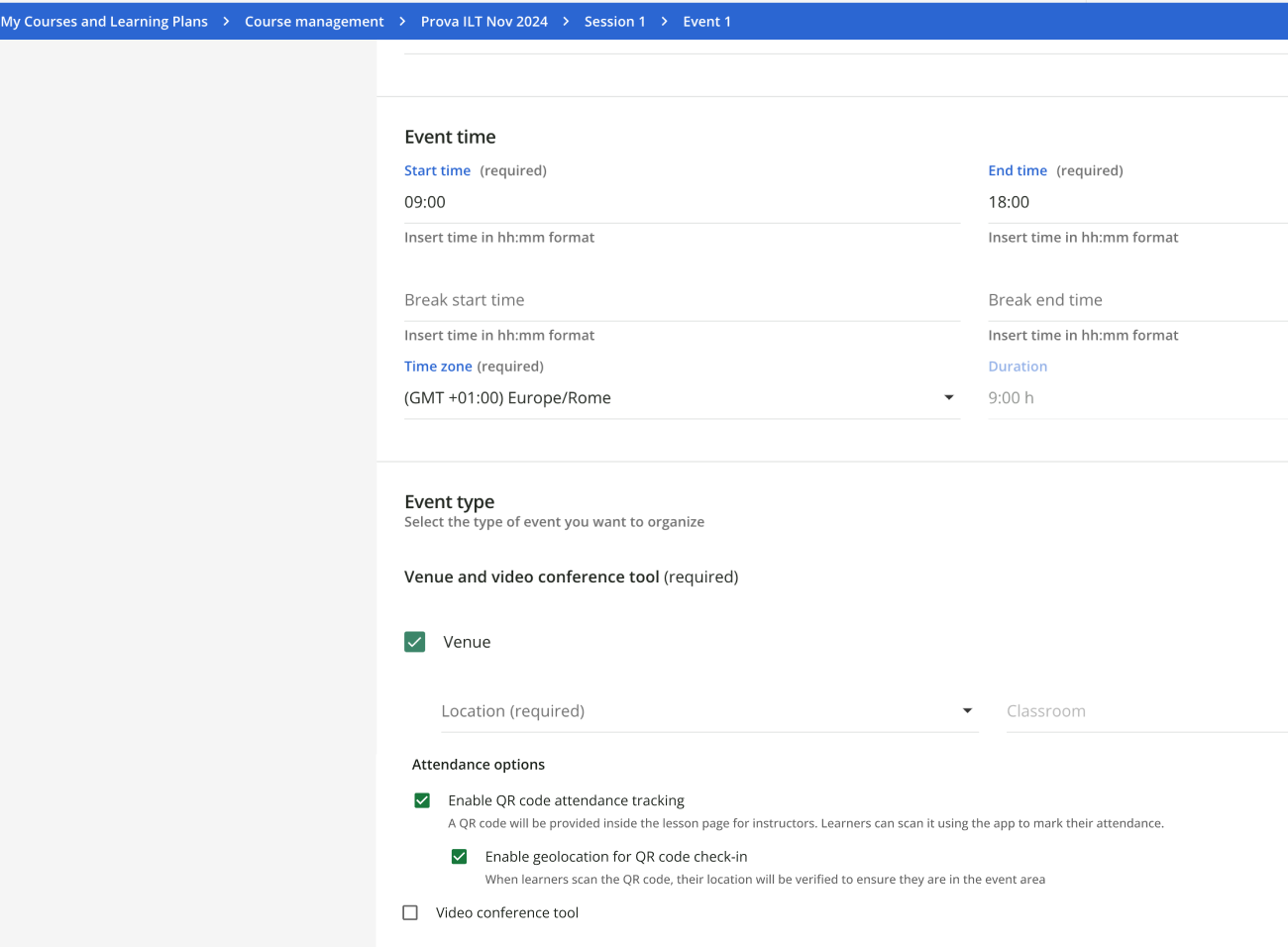This screenshot has width=1288, height=947.
Task: Enable the Video conference tool checkbox
Action: point(410,913)
